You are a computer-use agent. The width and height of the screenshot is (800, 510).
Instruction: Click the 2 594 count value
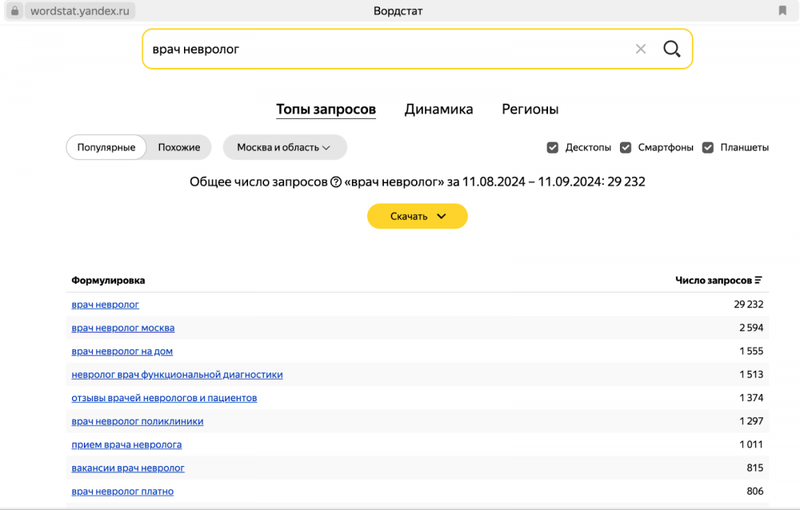[751, 328]
